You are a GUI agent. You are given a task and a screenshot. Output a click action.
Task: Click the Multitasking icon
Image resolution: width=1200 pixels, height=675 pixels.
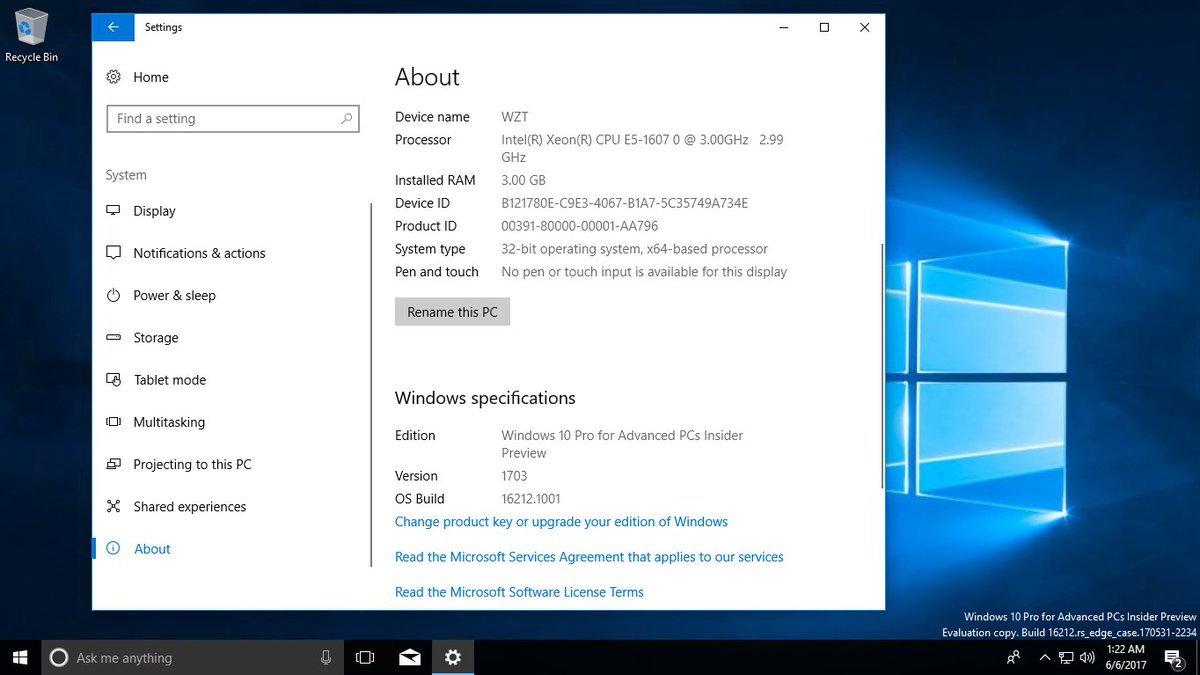pos(114,422)
